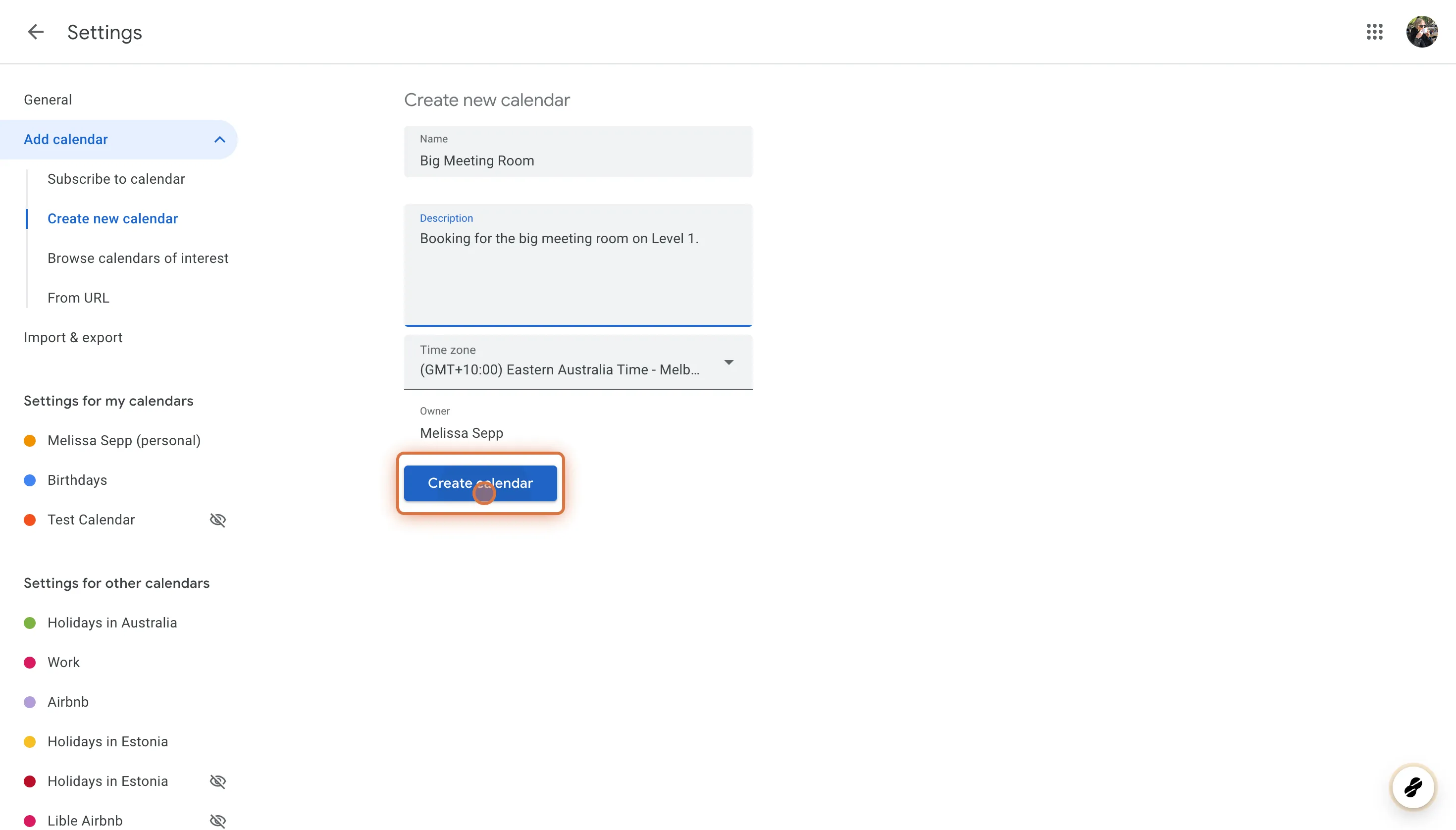Open the Google apps launcher

pos(1374,32)
